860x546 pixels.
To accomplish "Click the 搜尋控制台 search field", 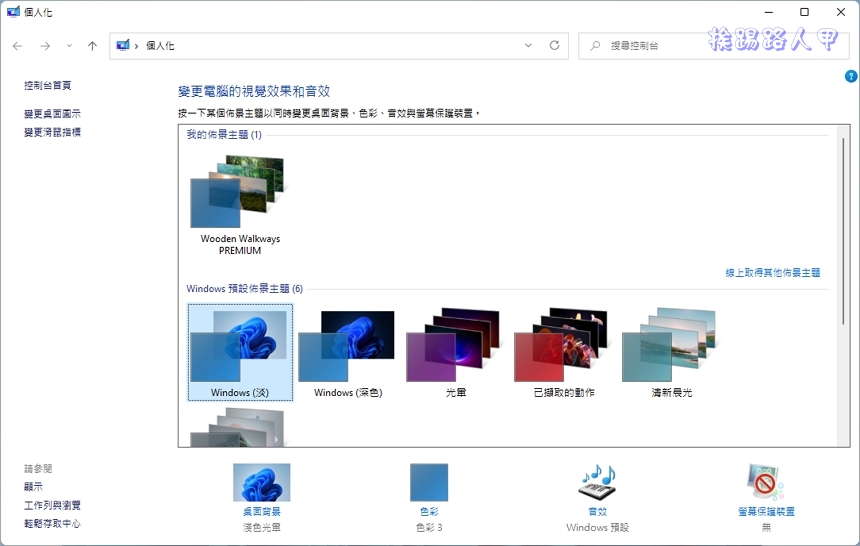I will [x=713, y=46].
